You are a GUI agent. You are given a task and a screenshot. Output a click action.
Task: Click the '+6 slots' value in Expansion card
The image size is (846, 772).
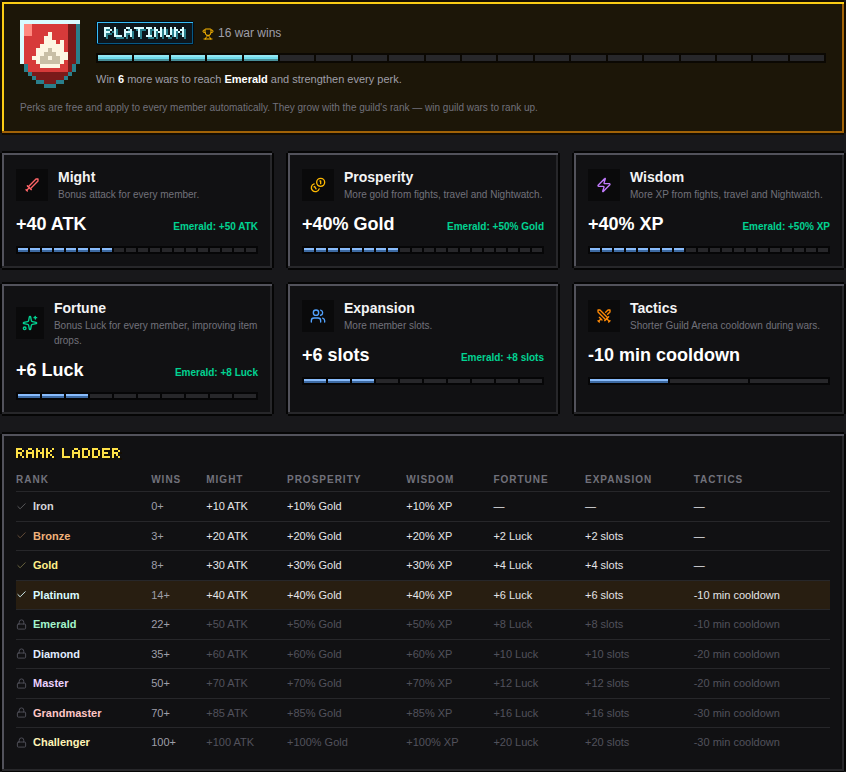tap(336, 355)
